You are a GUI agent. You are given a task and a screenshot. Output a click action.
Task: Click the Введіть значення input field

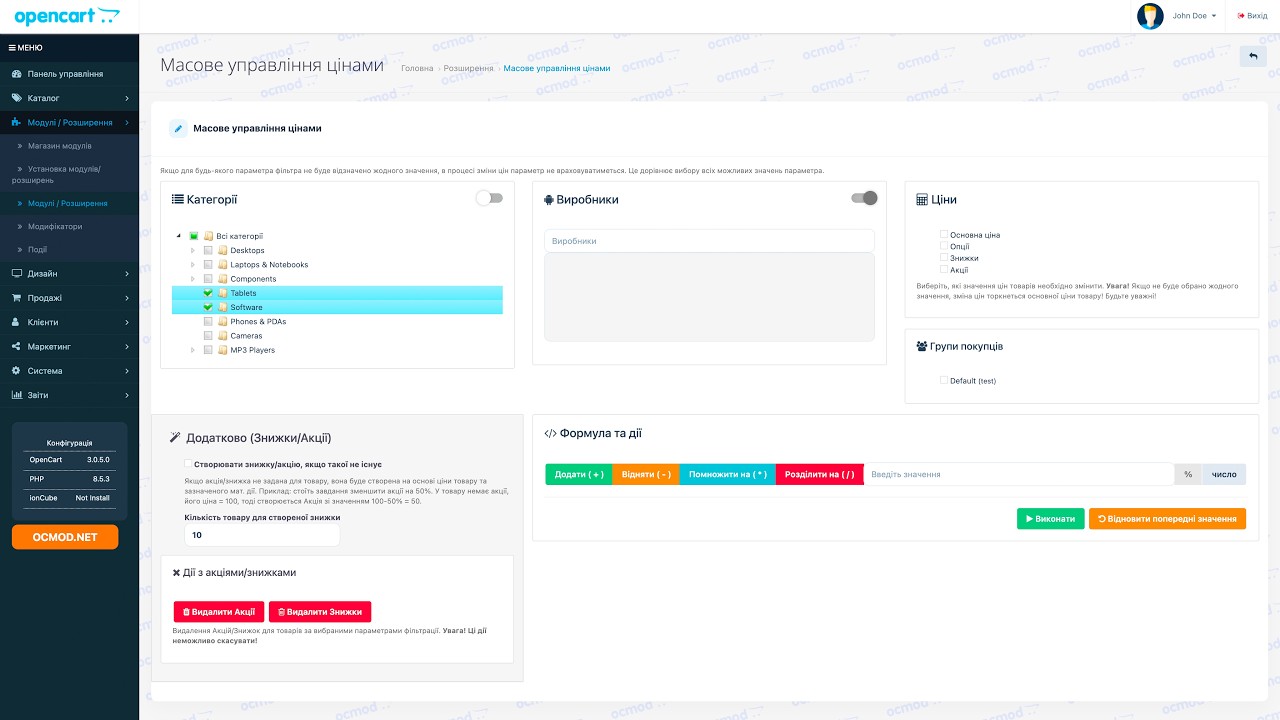[1018, 474]
